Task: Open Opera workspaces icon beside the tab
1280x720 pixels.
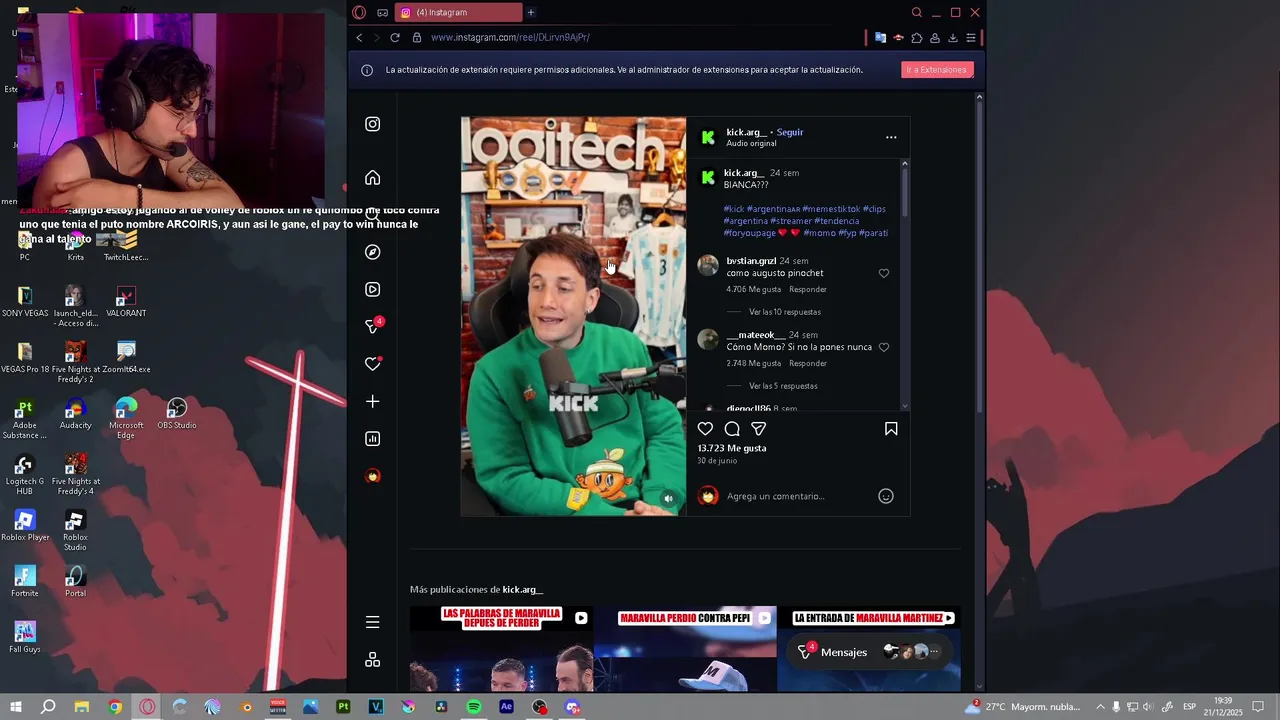Action: [x=382, y=12]
